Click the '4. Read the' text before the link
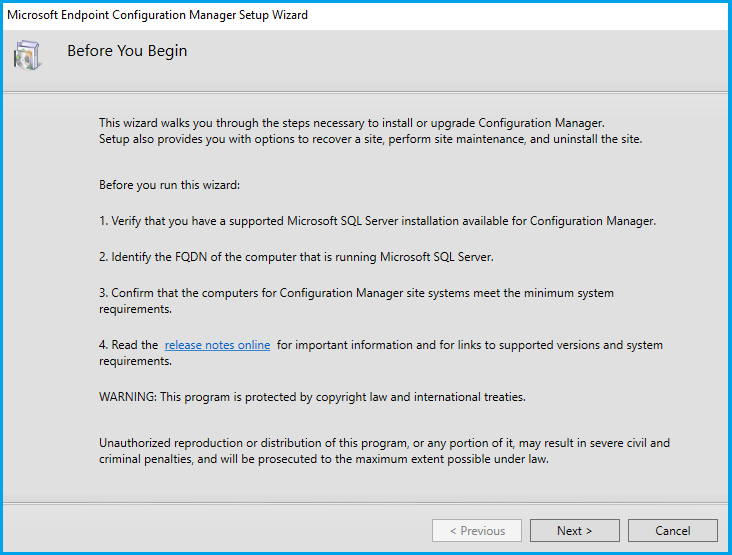The width and height of the screenshot is (732, 555). point(129,345)
